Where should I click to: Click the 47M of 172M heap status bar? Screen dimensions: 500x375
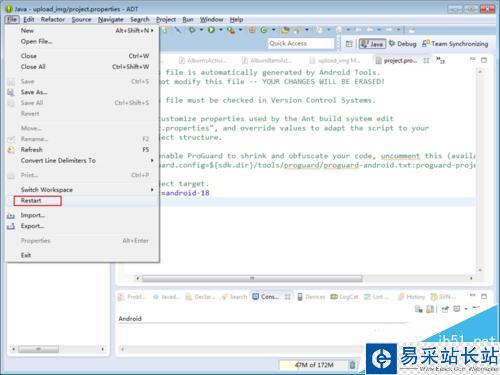314,365
